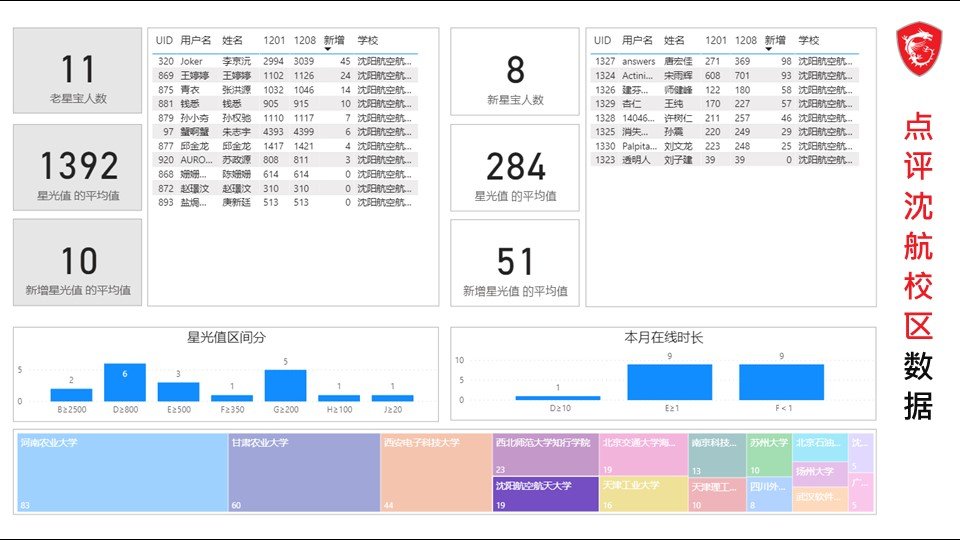Sort the left table by UID column header
This screenshot has height=540, width=960.
point(164,40)
